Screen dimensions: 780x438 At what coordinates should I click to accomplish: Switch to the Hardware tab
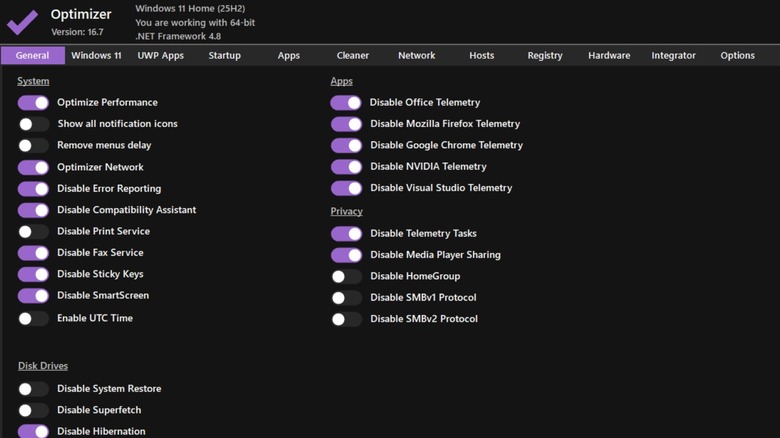pyautogui.click(x=609, y=55)
